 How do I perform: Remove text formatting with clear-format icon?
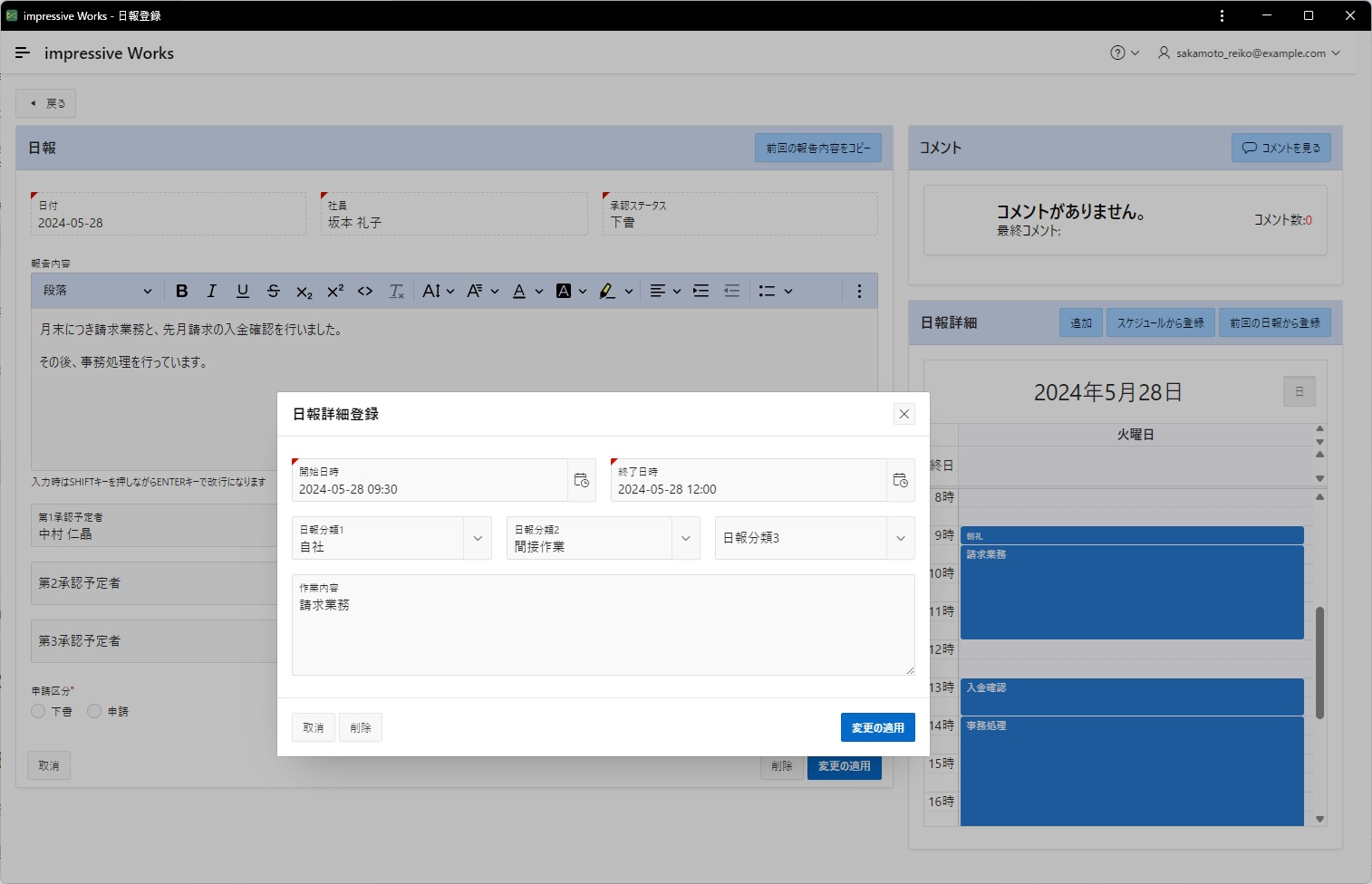pyautogui.click(x=396, y=291)
